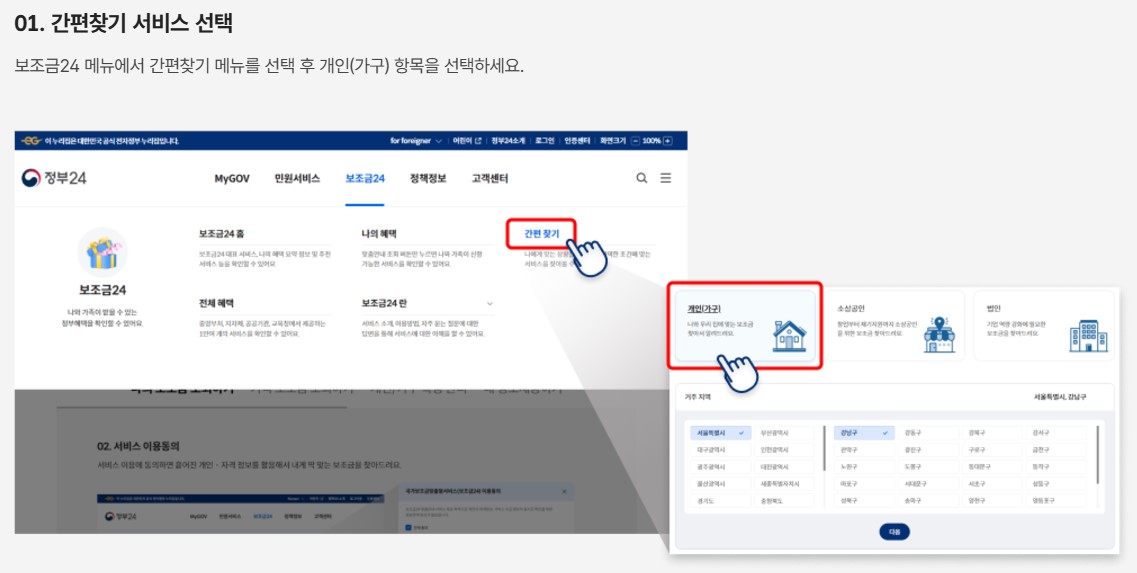Click the 보조금24 gift box icon
This screenshot has height=573, width=1137.
click(x=102, y=252)
